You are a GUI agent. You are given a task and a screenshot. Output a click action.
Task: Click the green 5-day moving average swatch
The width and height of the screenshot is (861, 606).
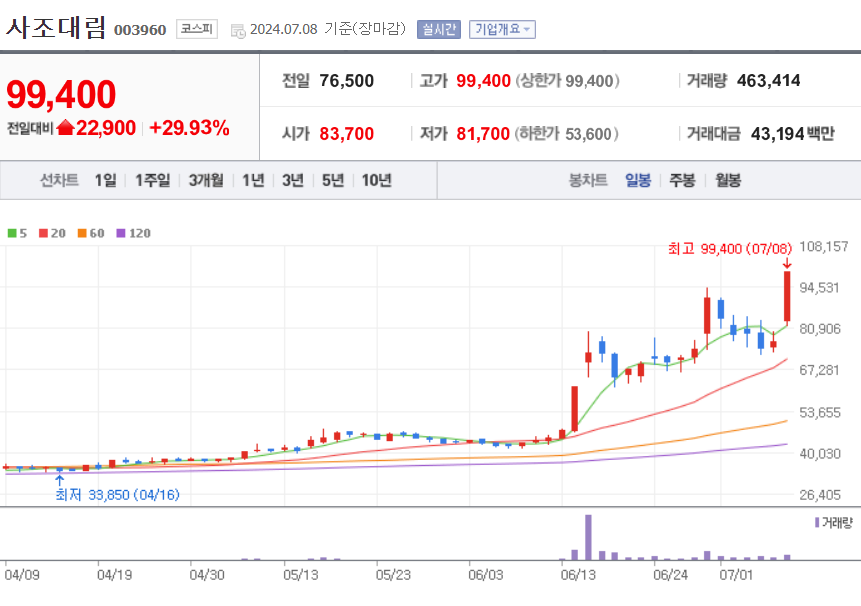tap(12, 233)
